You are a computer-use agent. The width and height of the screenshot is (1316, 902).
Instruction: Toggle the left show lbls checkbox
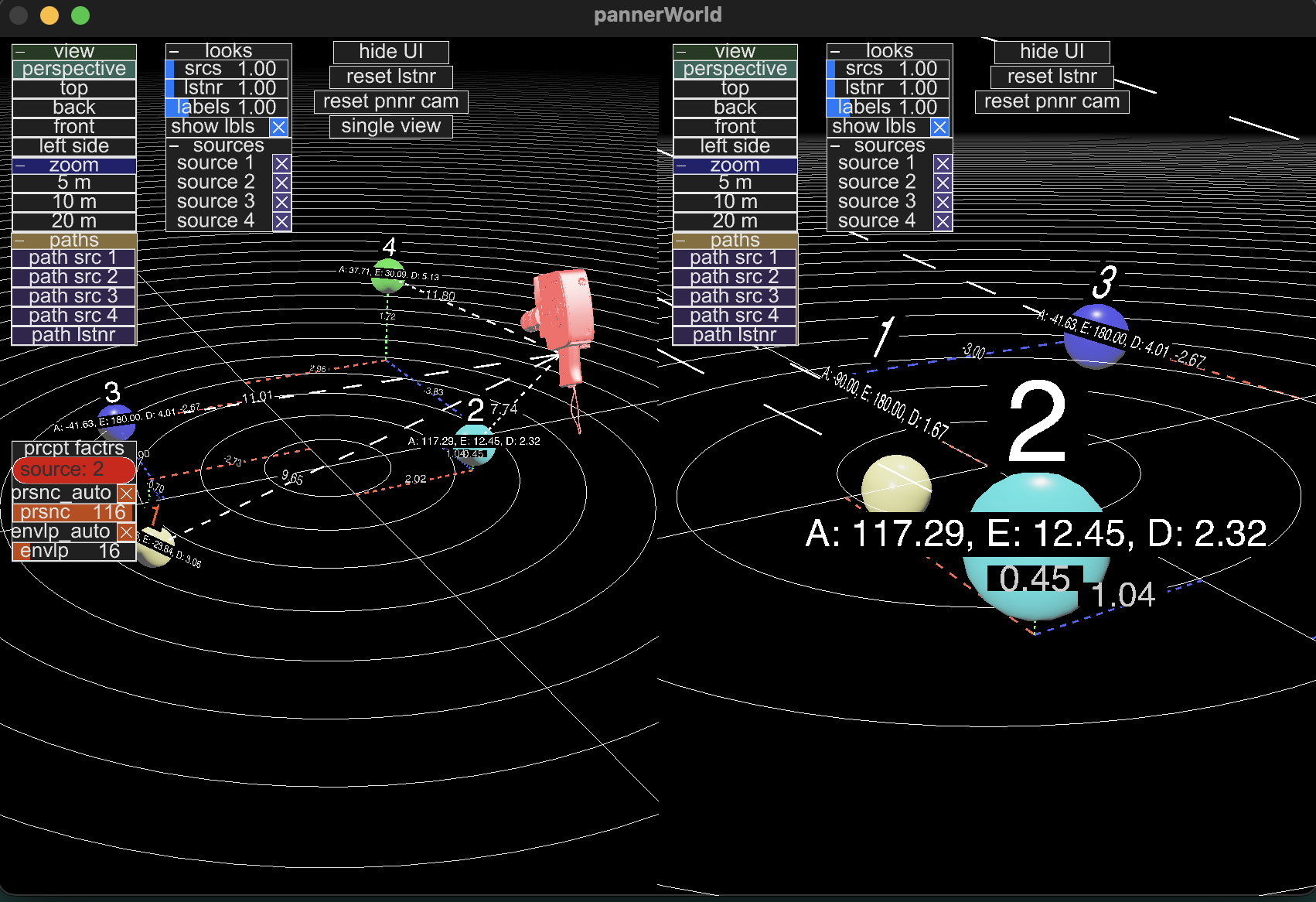point(279,127)
